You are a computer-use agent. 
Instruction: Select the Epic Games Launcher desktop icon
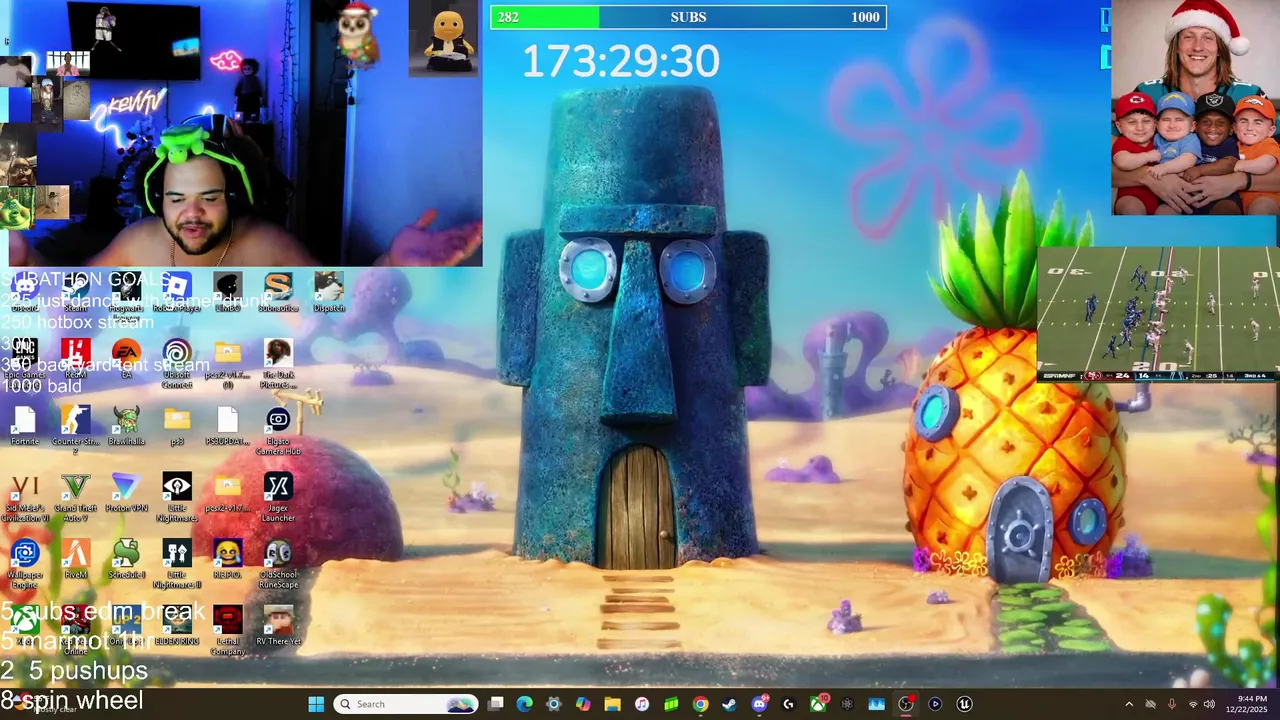point(24,360)
